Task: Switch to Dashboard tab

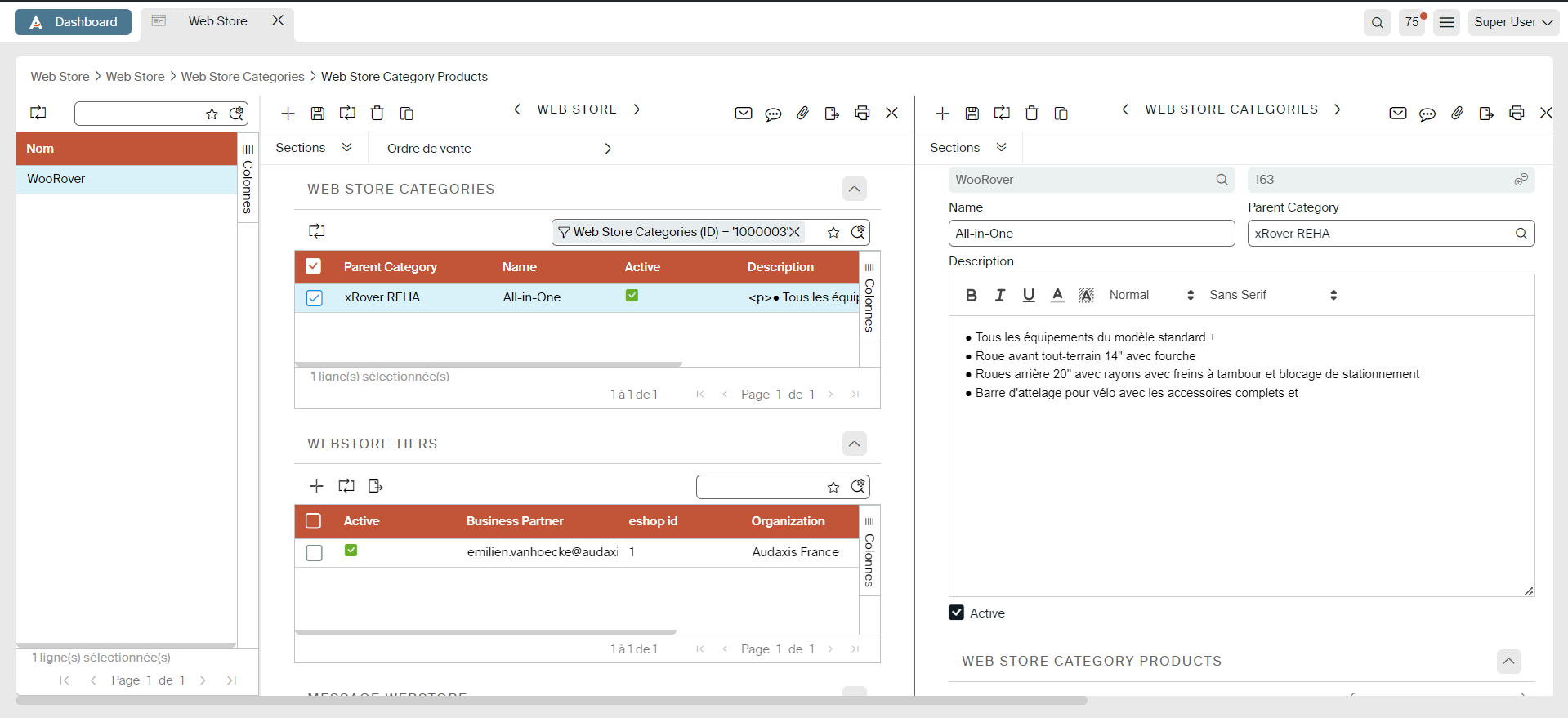Action: pyautogui.click(x=74, y=22)
